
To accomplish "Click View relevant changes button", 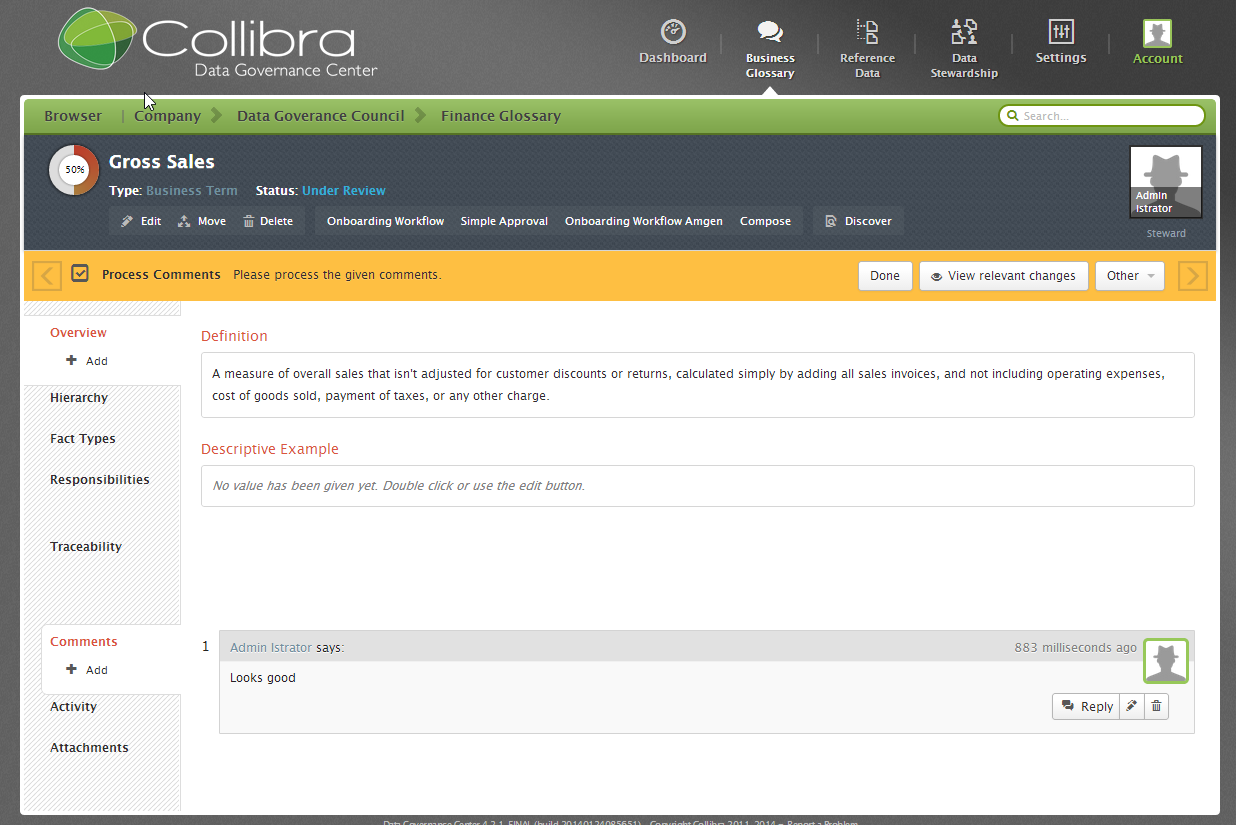I will tap(1004, 276).
